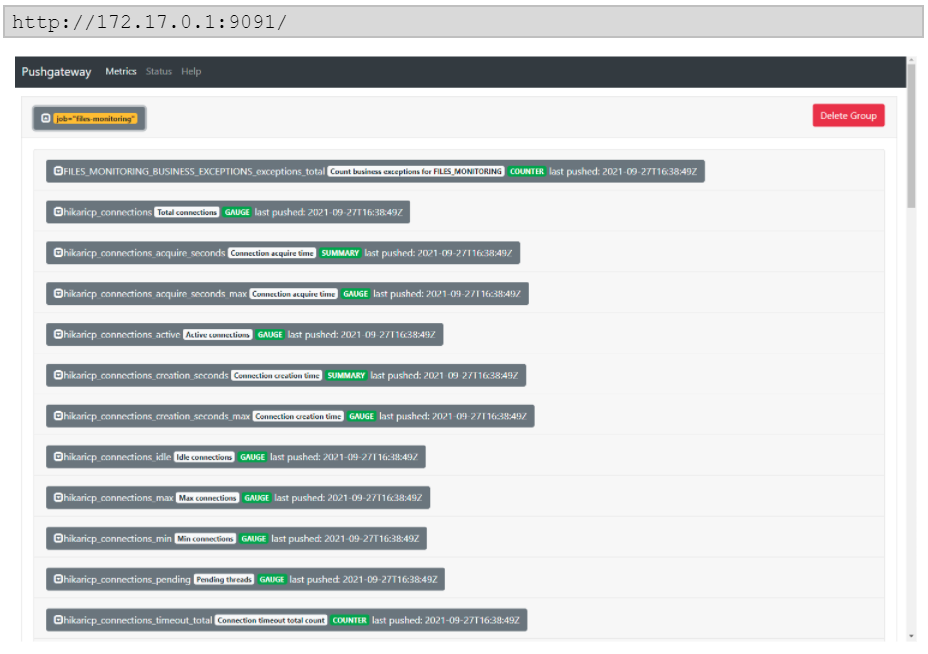This screenshot has height=654, width=928.
Task: Expand the hikaricp_connections_acquire_seconds metric row
Action: tap(58, 253)
